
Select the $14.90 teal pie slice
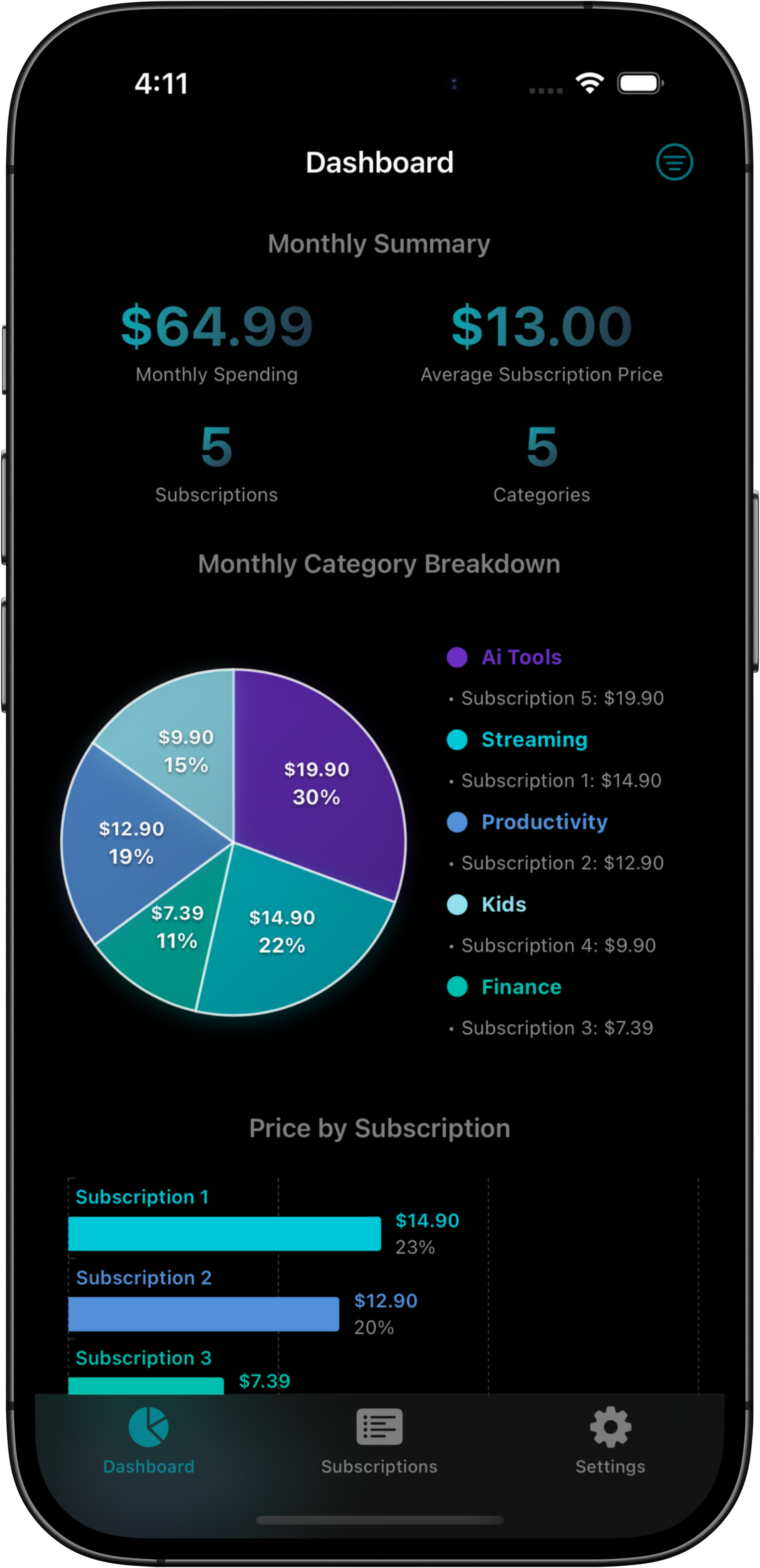pos(286,937)
